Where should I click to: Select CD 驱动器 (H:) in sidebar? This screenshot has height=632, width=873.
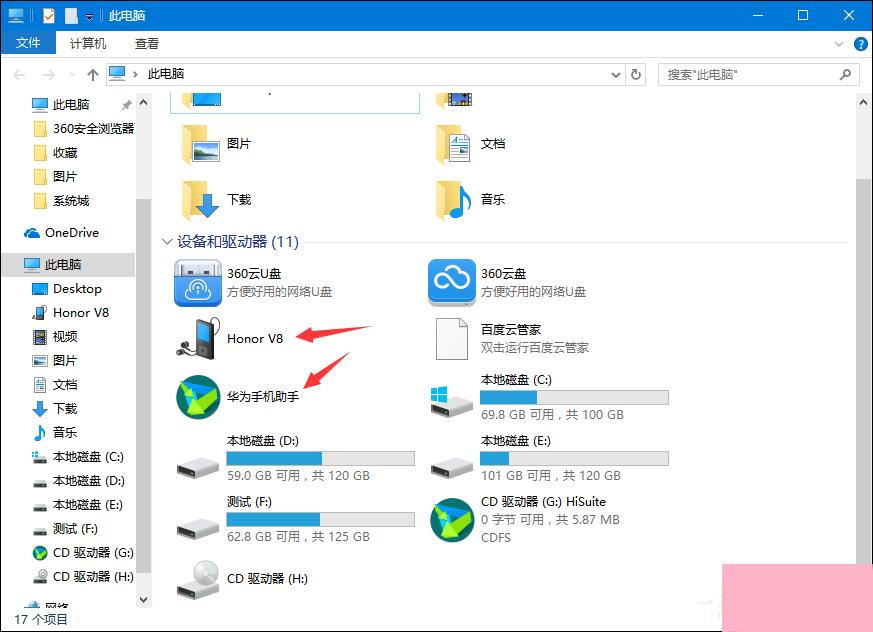point(83,577)
